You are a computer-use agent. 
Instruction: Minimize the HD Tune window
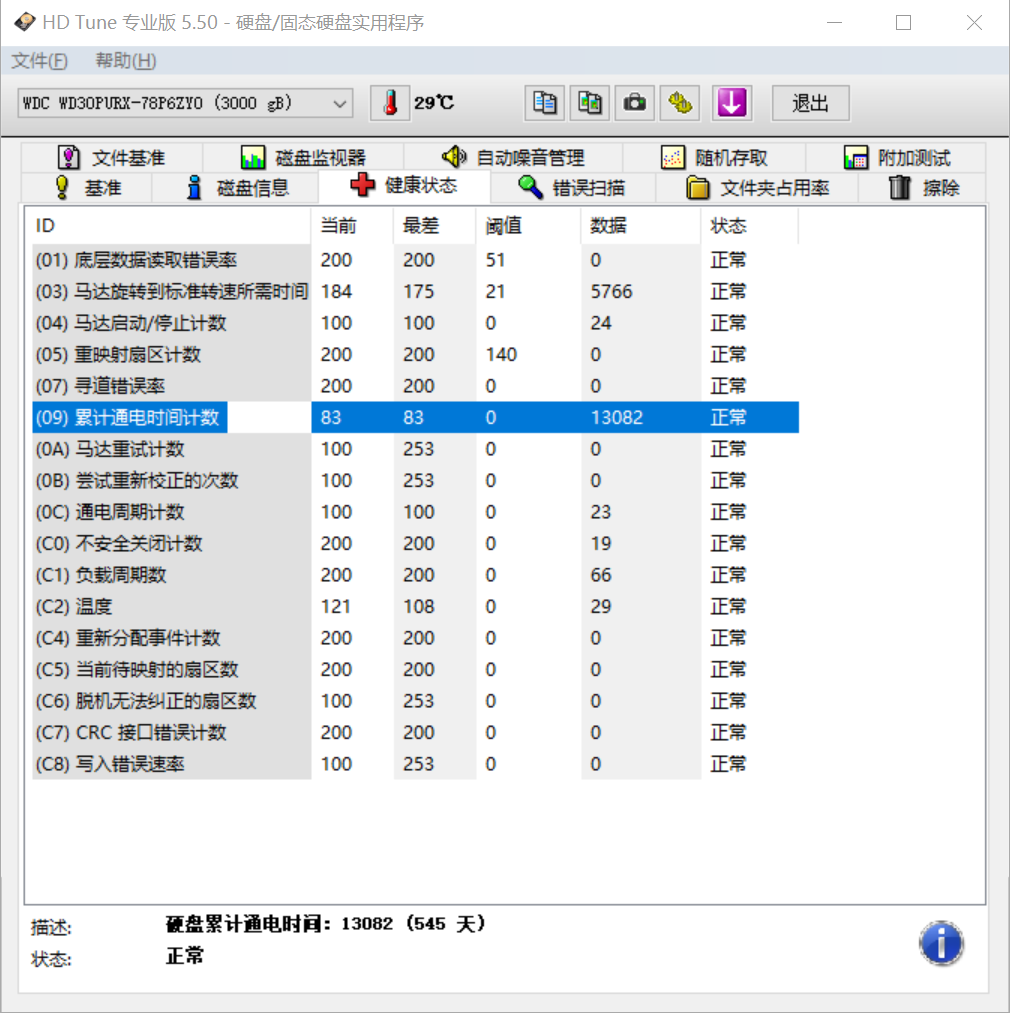pyautogui.click(x=834, y=23)
